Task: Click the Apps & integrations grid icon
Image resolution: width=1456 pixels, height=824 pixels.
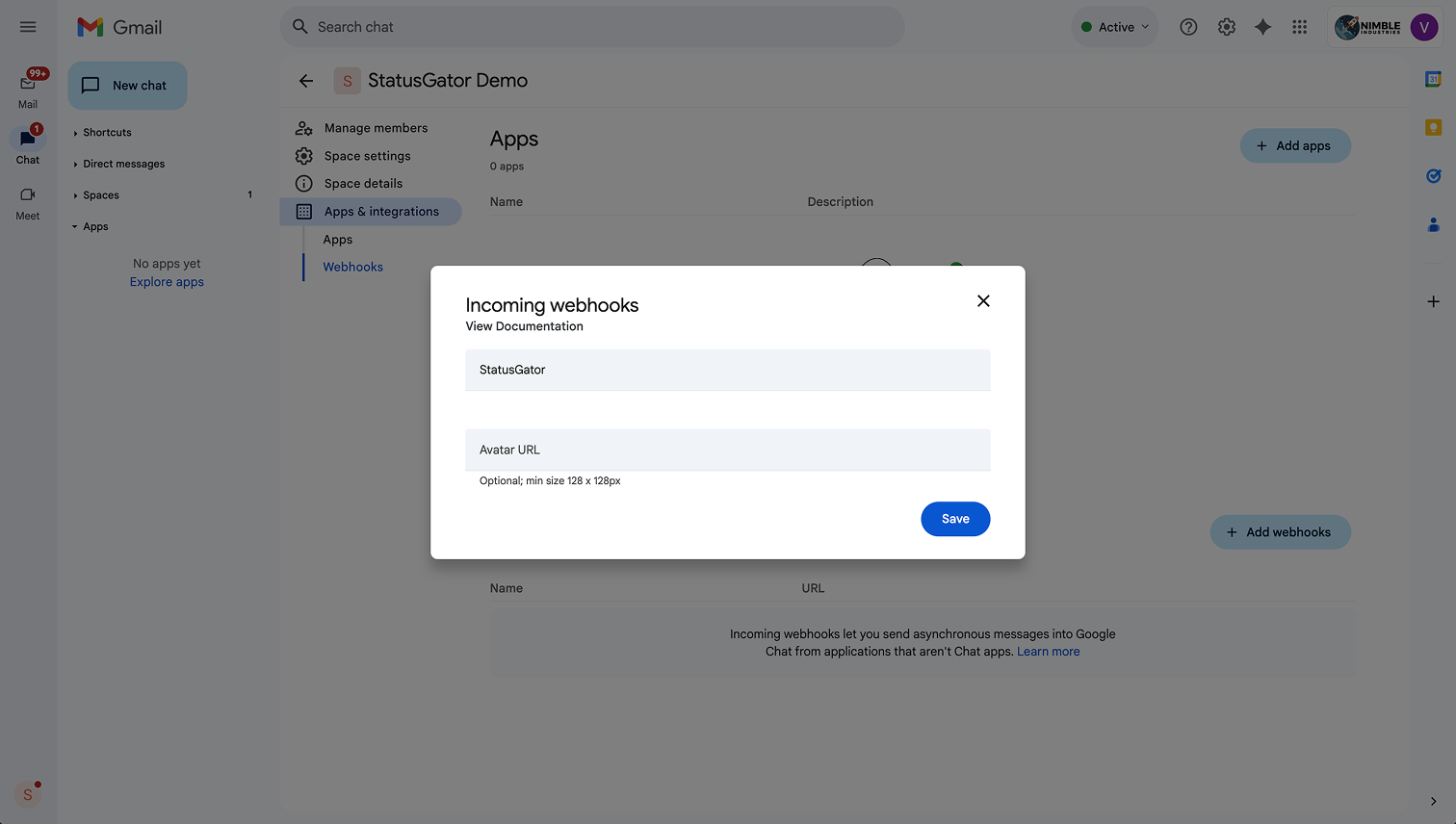Action: tap(303, 212)
